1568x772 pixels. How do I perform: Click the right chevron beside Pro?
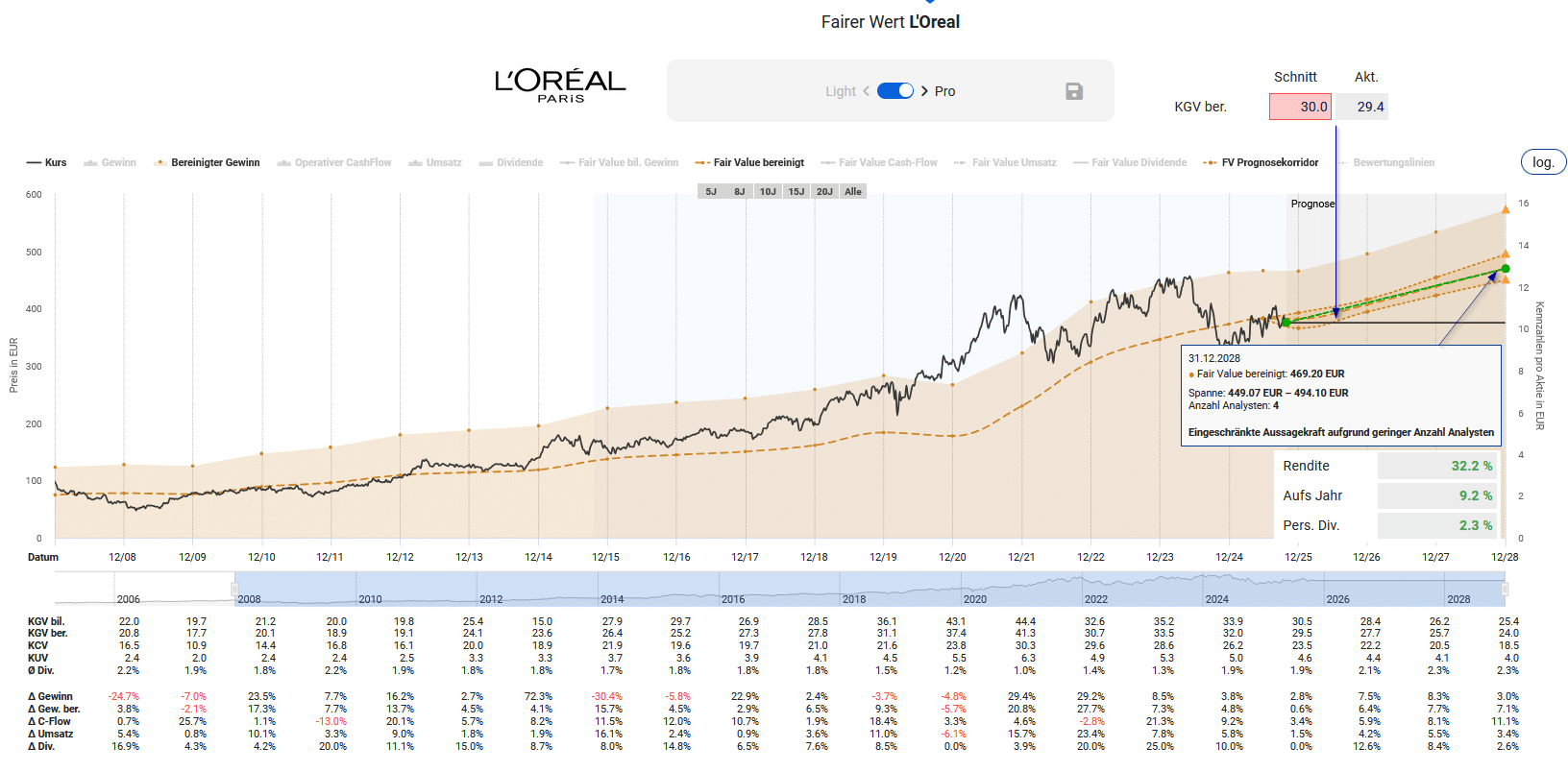click(x=924, y=91)
